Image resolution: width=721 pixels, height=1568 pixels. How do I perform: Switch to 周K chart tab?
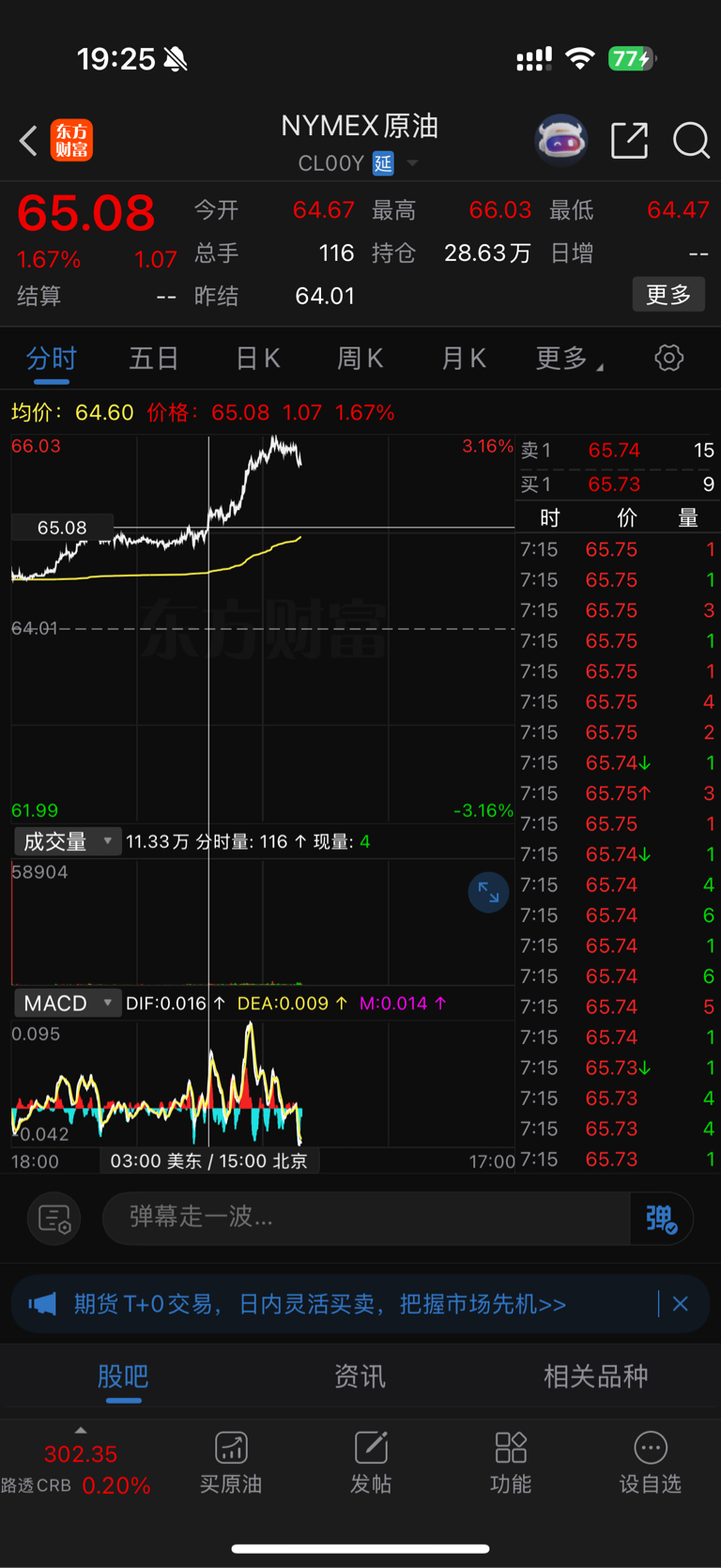pyautogui.click(x=360, y=358)
